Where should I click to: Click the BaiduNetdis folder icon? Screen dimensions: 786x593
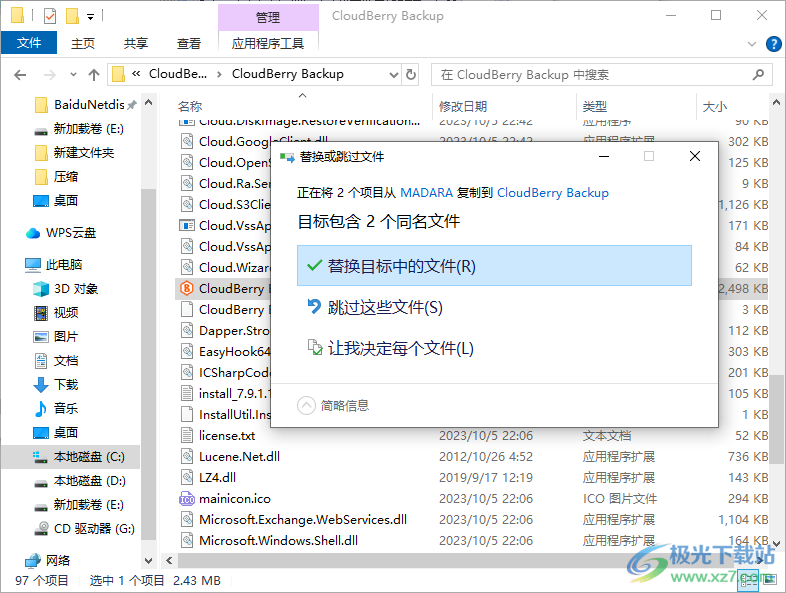pyautogui.click(x=42, y=105)
